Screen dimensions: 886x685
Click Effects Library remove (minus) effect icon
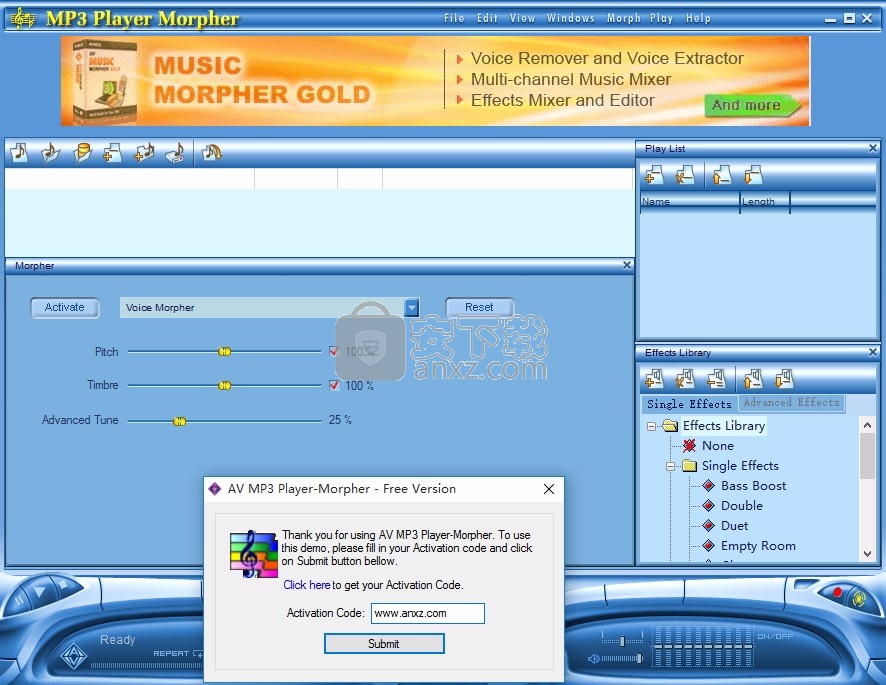click(716, 379)
